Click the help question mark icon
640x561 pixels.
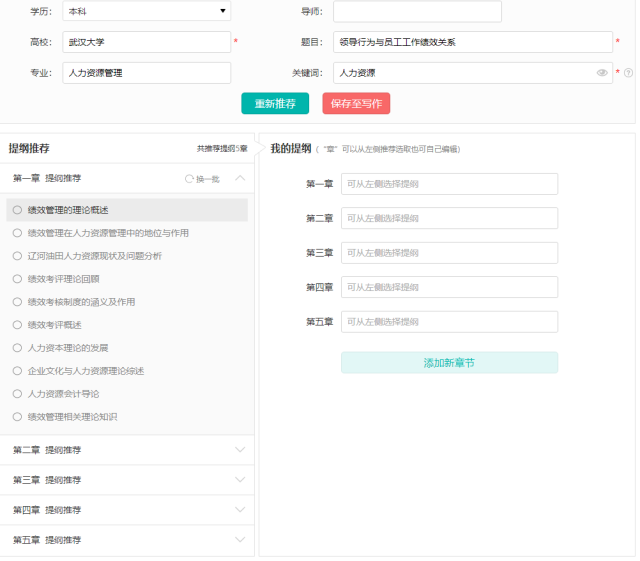629,73
